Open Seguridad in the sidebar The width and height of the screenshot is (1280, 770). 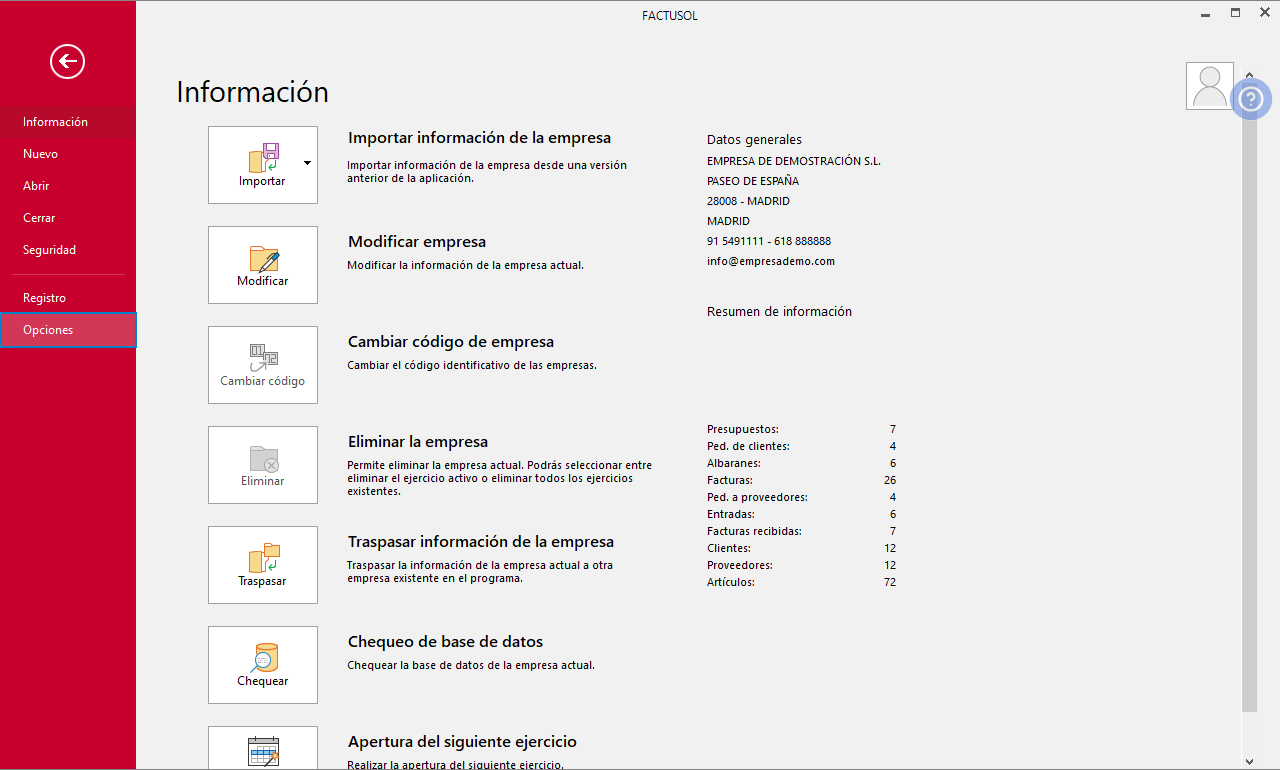[x=68, y=250]
